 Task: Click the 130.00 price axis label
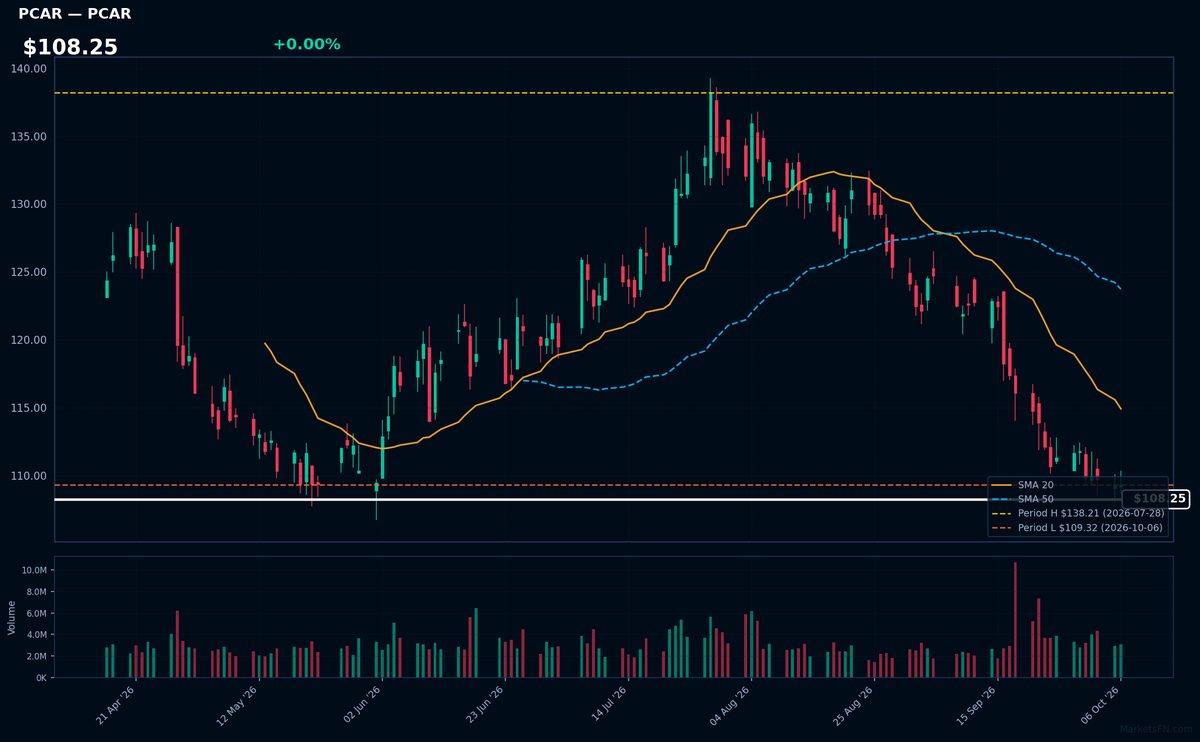30,204
